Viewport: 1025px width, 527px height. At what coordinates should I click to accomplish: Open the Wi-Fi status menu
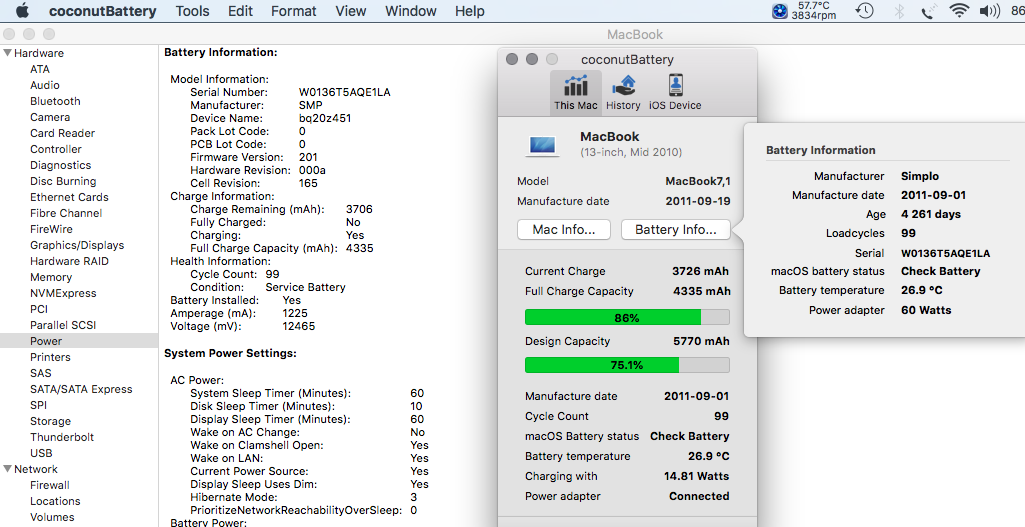[959, 10]
